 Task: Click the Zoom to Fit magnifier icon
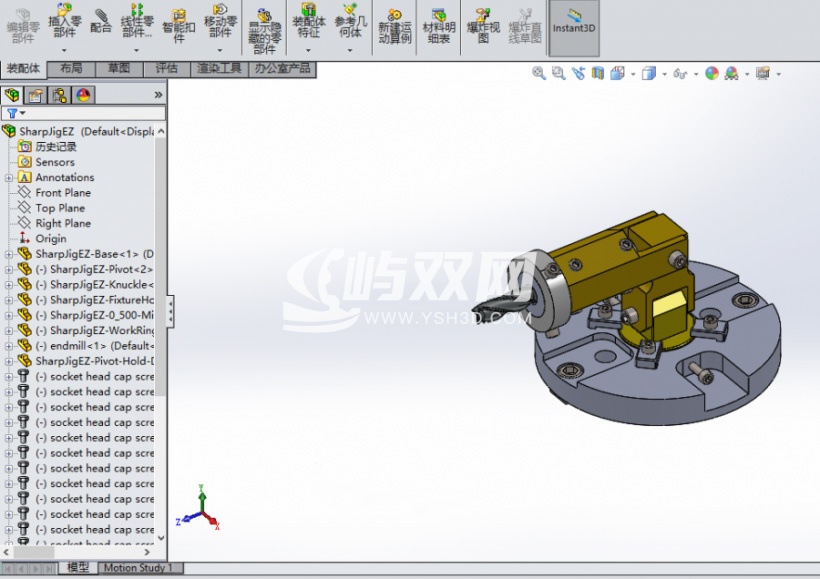click(x=539, y=73)
